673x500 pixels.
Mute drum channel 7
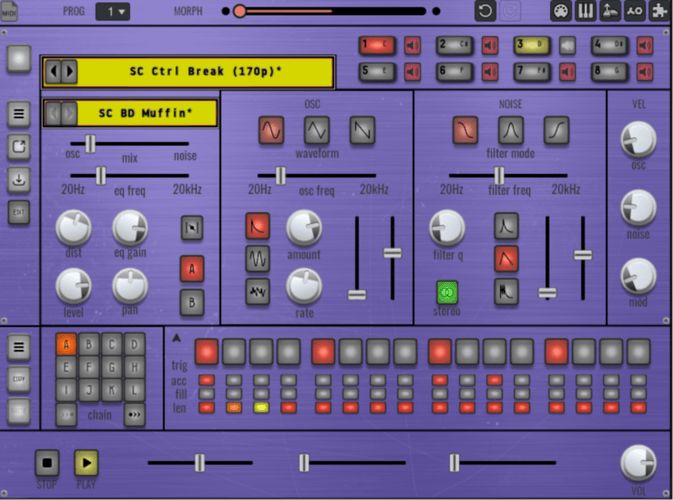click(x=567, y=72)
